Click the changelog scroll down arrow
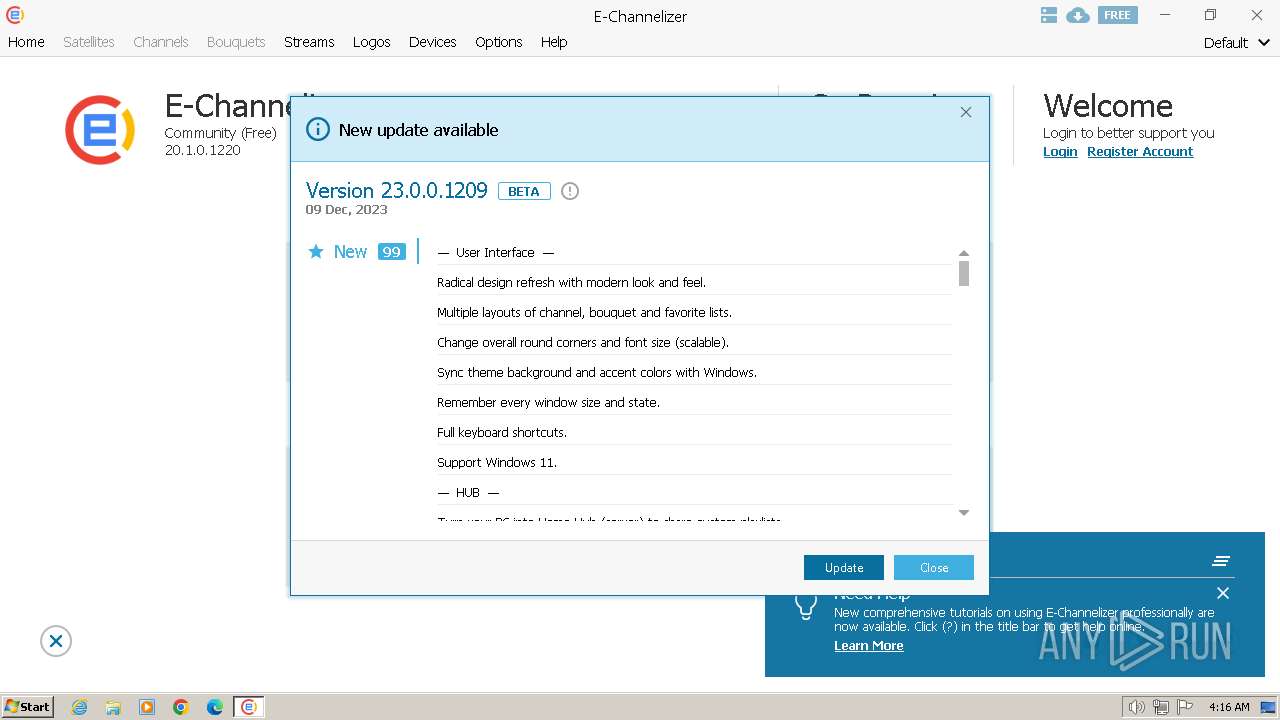The width and height of the screenshot is (1280, 720). (x=964, y=513)
